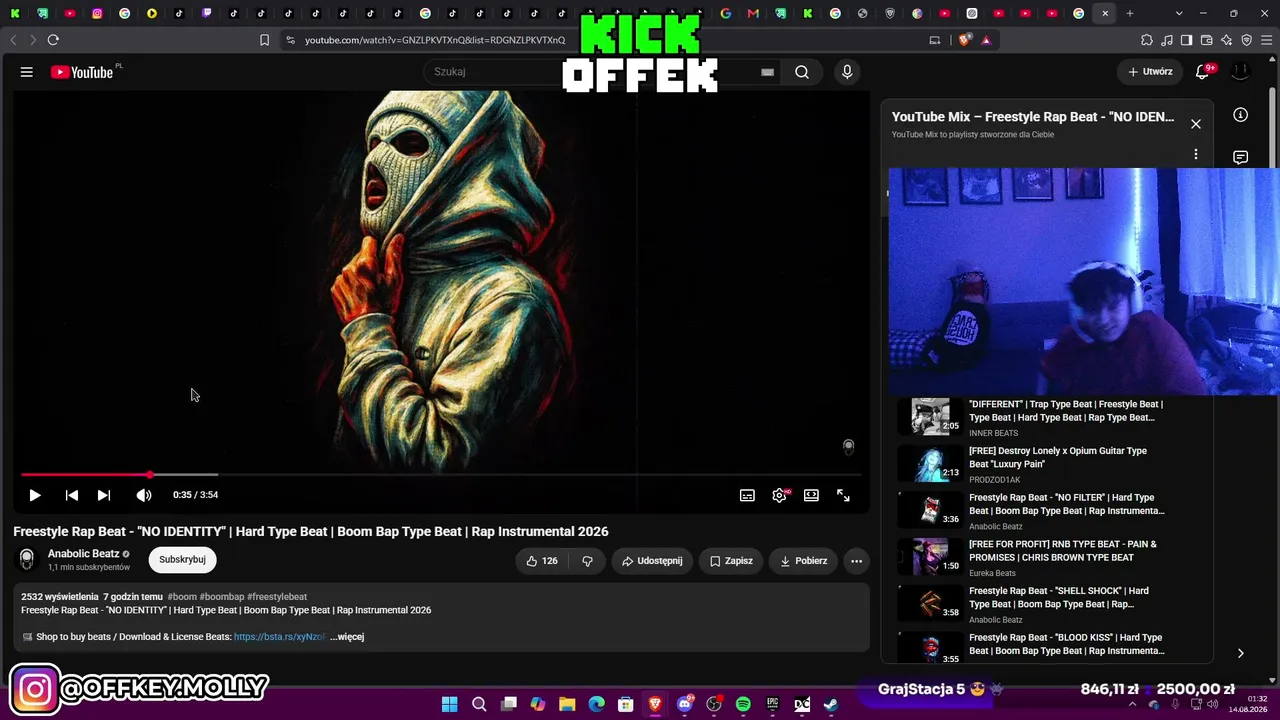
Task: Play the paused video
Action: 35,495
